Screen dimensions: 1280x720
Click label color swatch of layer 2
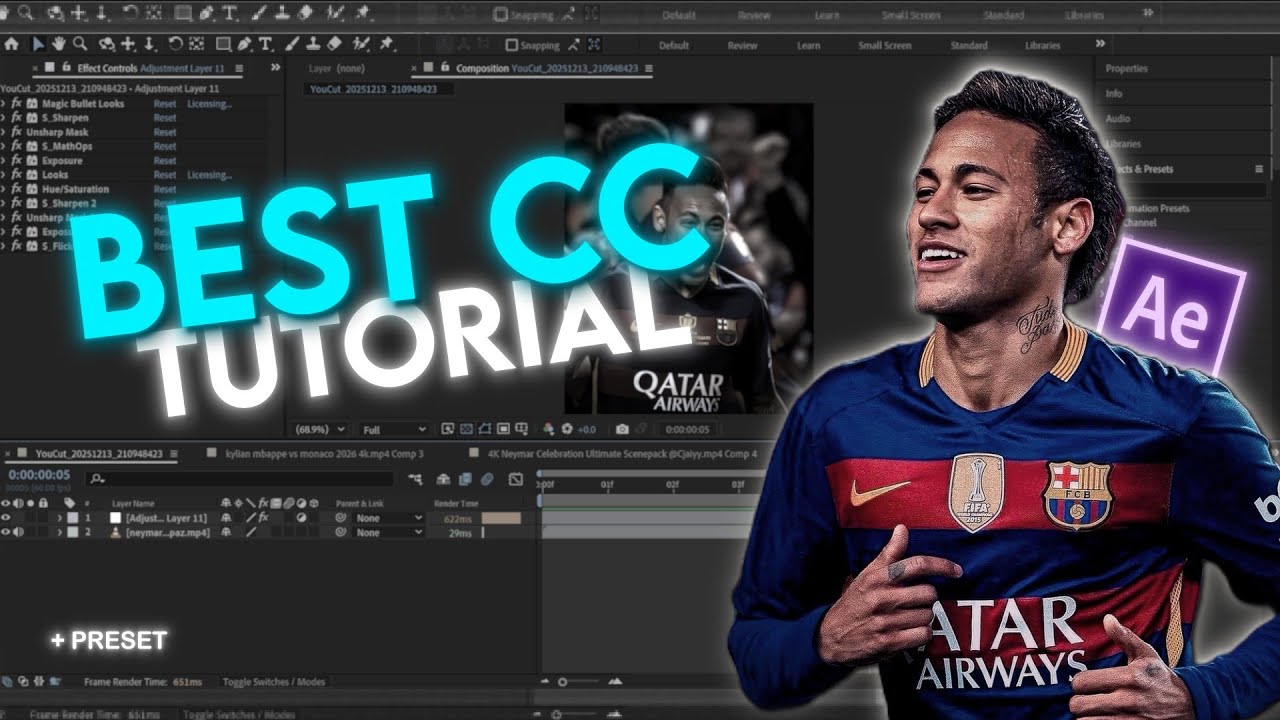point(72,533)
